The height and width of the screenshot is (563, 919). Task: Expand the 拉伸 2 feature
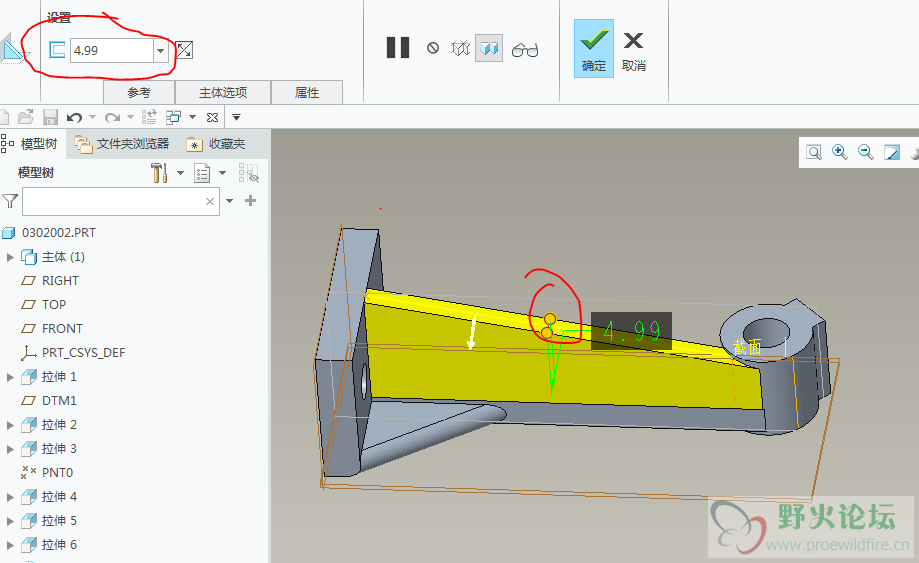point(10,425)
